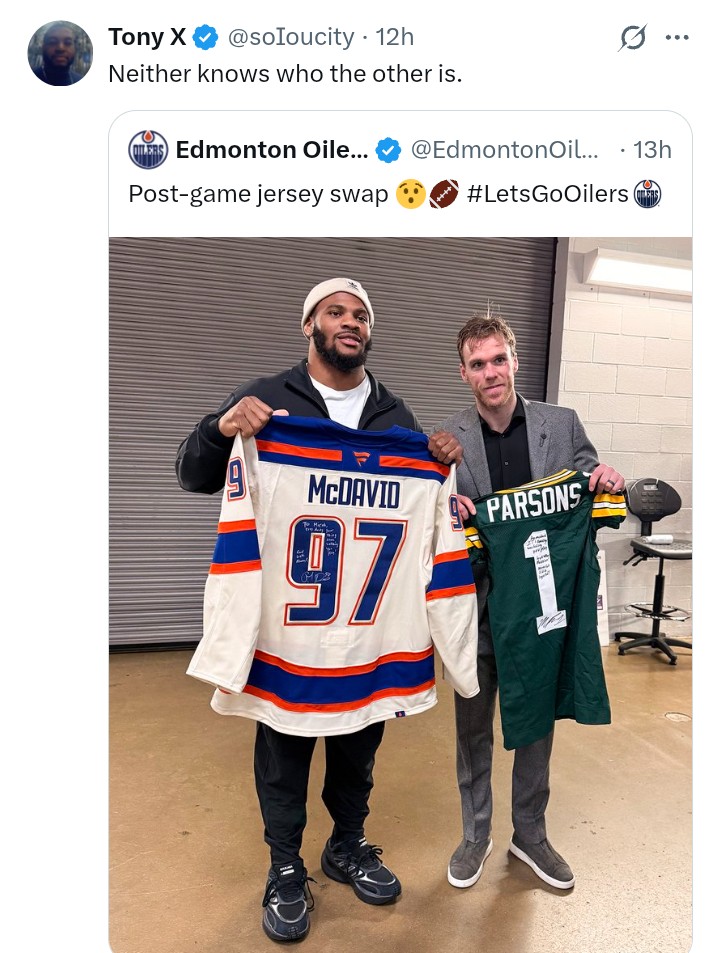The height and width of the screenshot is (953, 720).
Task: Open the Edmonton Oilers account name
Action: [272, 150]
